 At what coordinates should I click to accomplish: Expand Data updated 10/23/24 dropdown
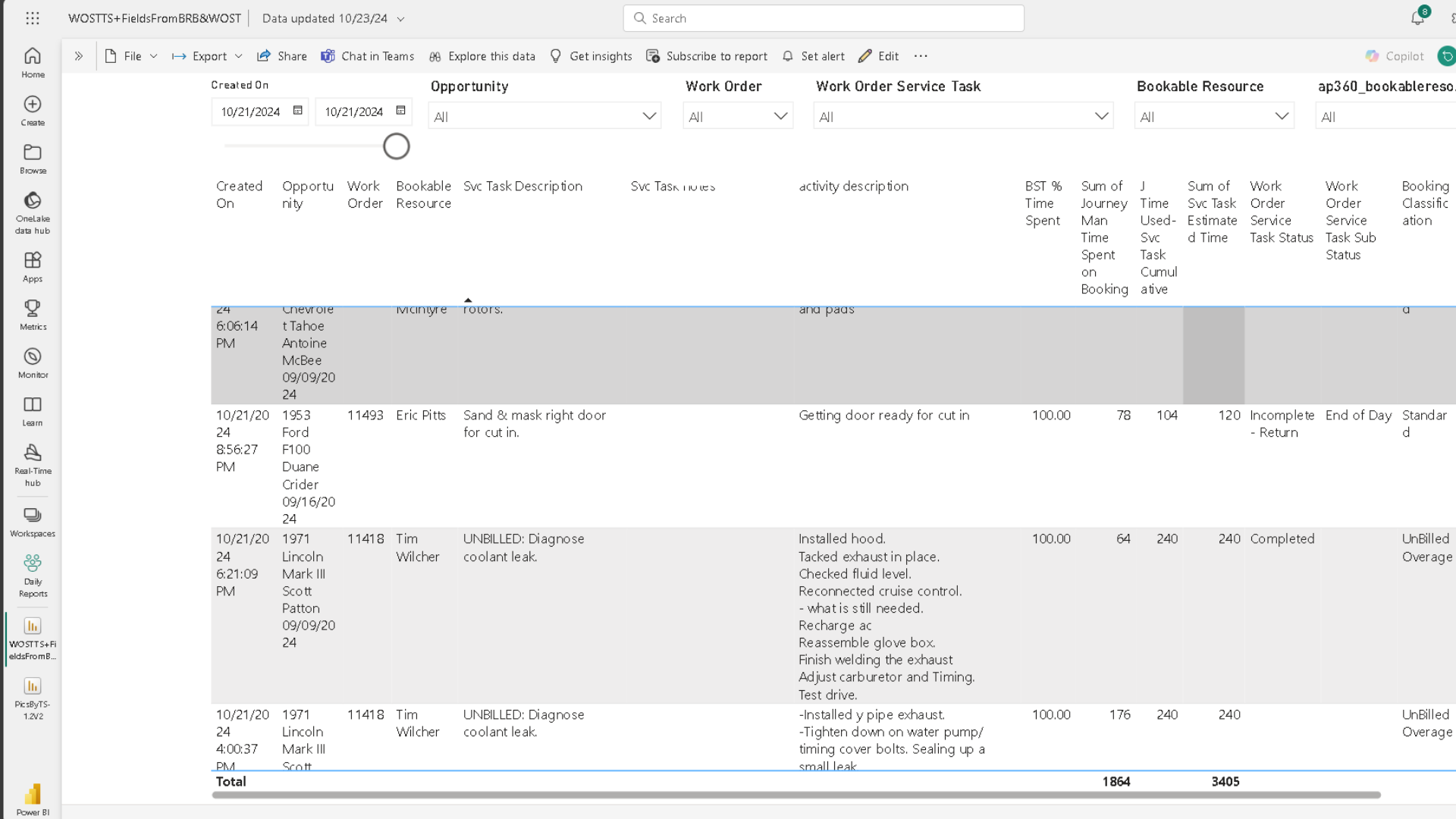pyautogui.click(x=333, y=18)
